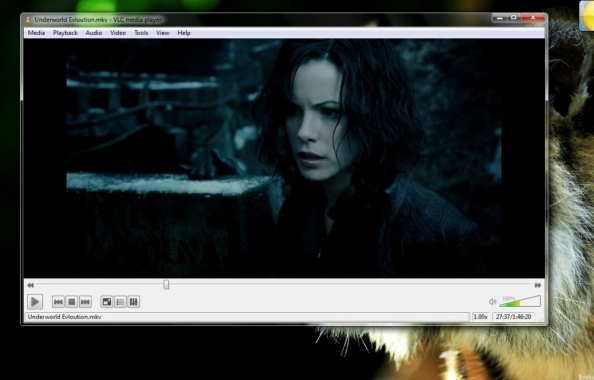
Task: Minimize the VLC window
Action: (499, 18)
